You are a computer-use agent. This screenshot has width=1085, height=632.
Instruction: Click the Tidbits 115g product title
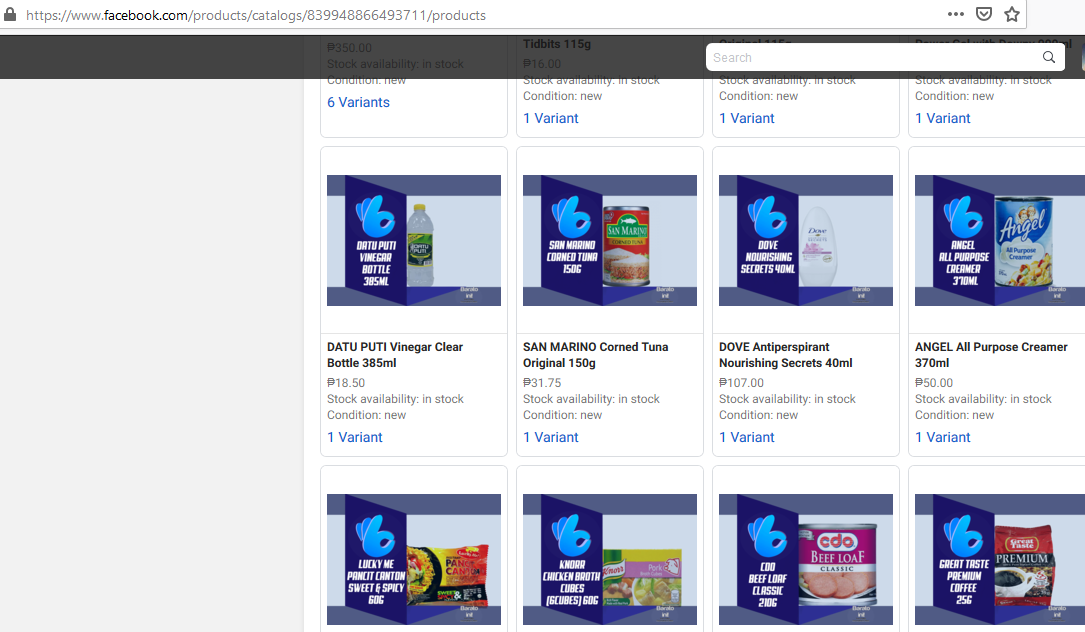pyautogui.click(x=557, y=44)
